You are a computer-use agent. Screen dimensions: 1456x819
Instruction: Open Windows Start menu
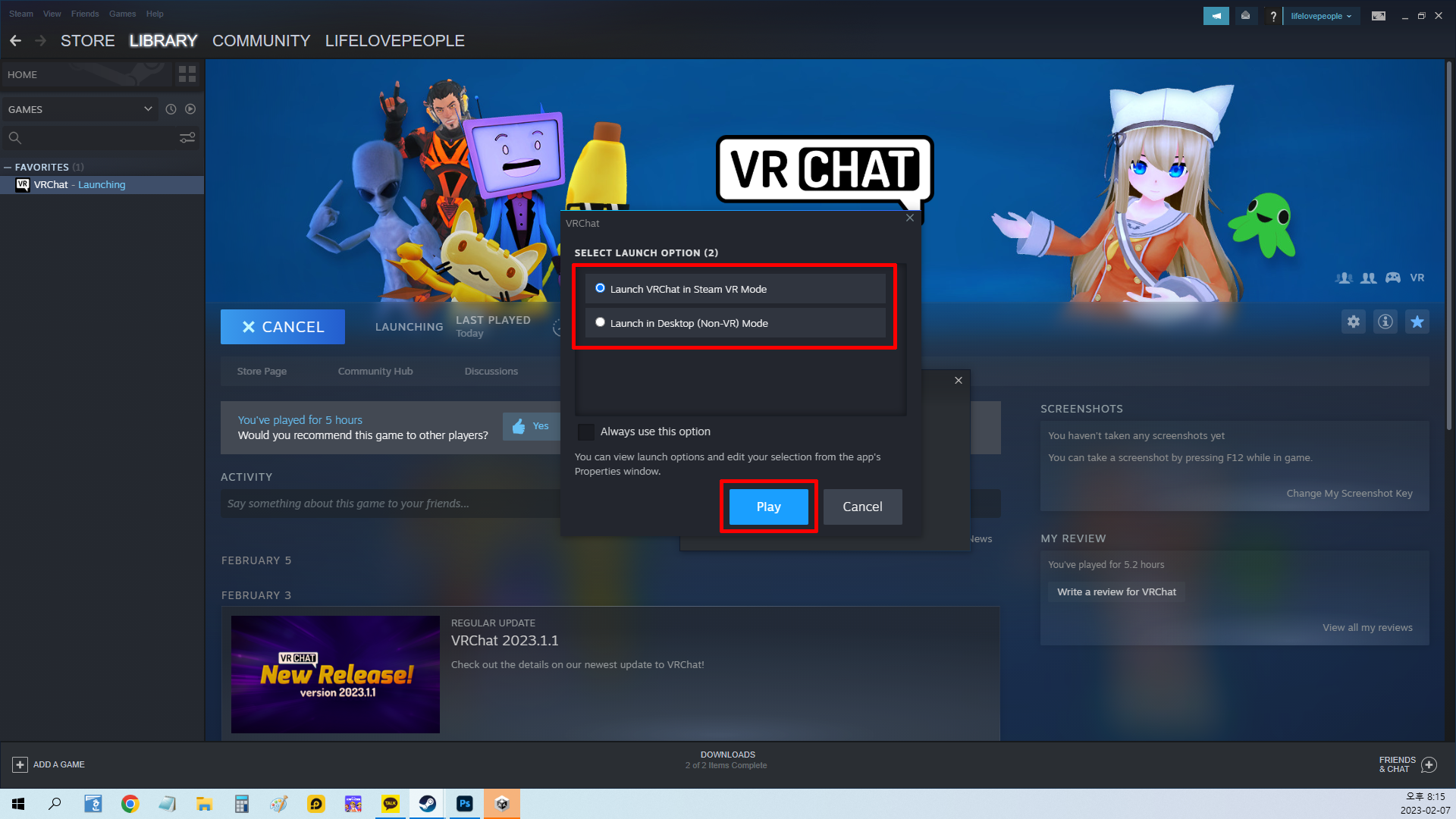pos(18,804)
